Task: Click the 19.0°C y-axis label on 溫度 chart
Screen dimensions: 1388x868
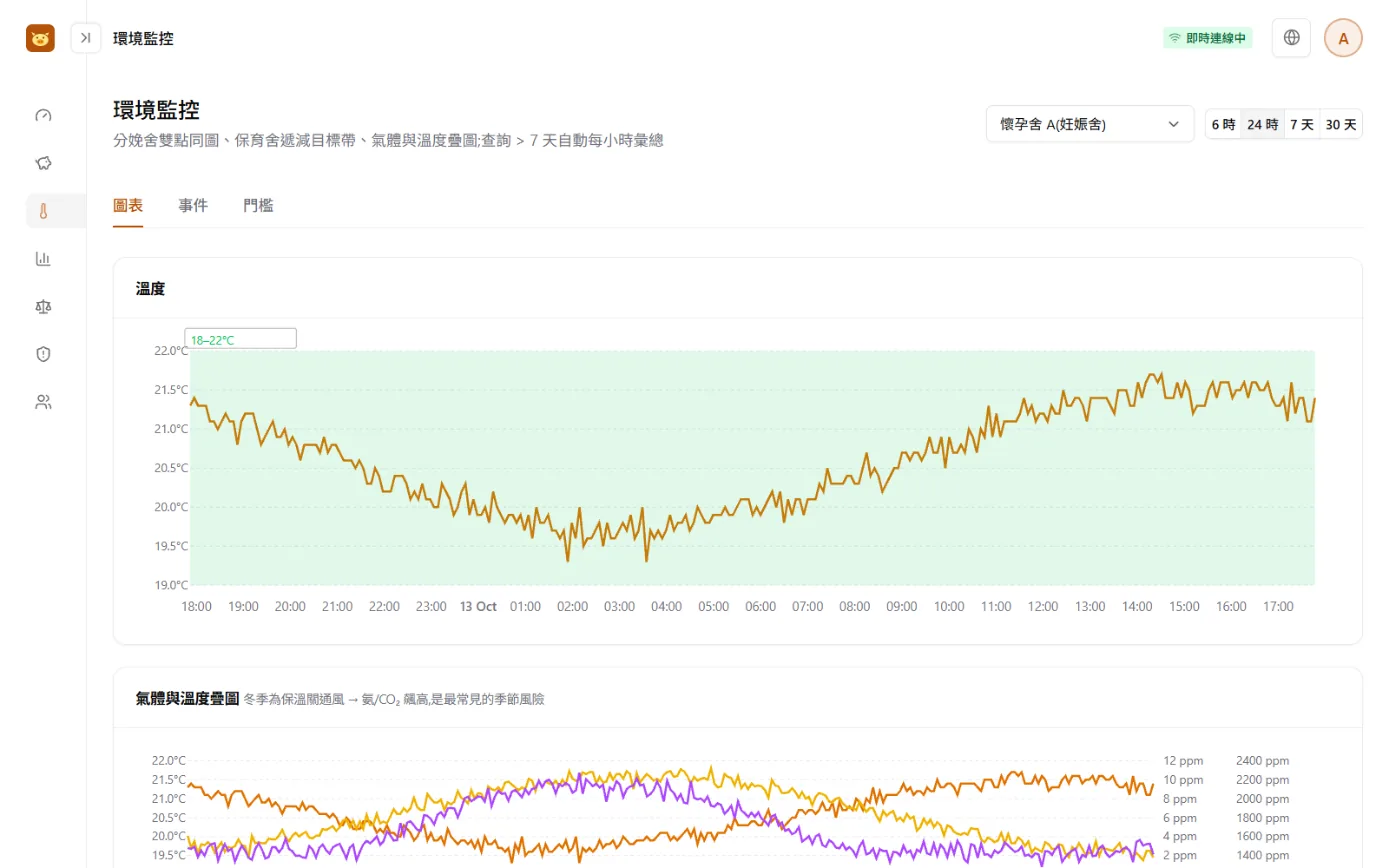Action: click(170, 585)
